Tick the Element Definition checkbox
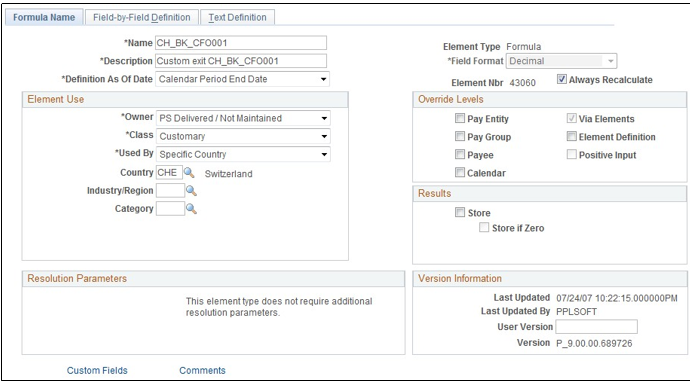This screenshot has height=382, width=690. 572,136
